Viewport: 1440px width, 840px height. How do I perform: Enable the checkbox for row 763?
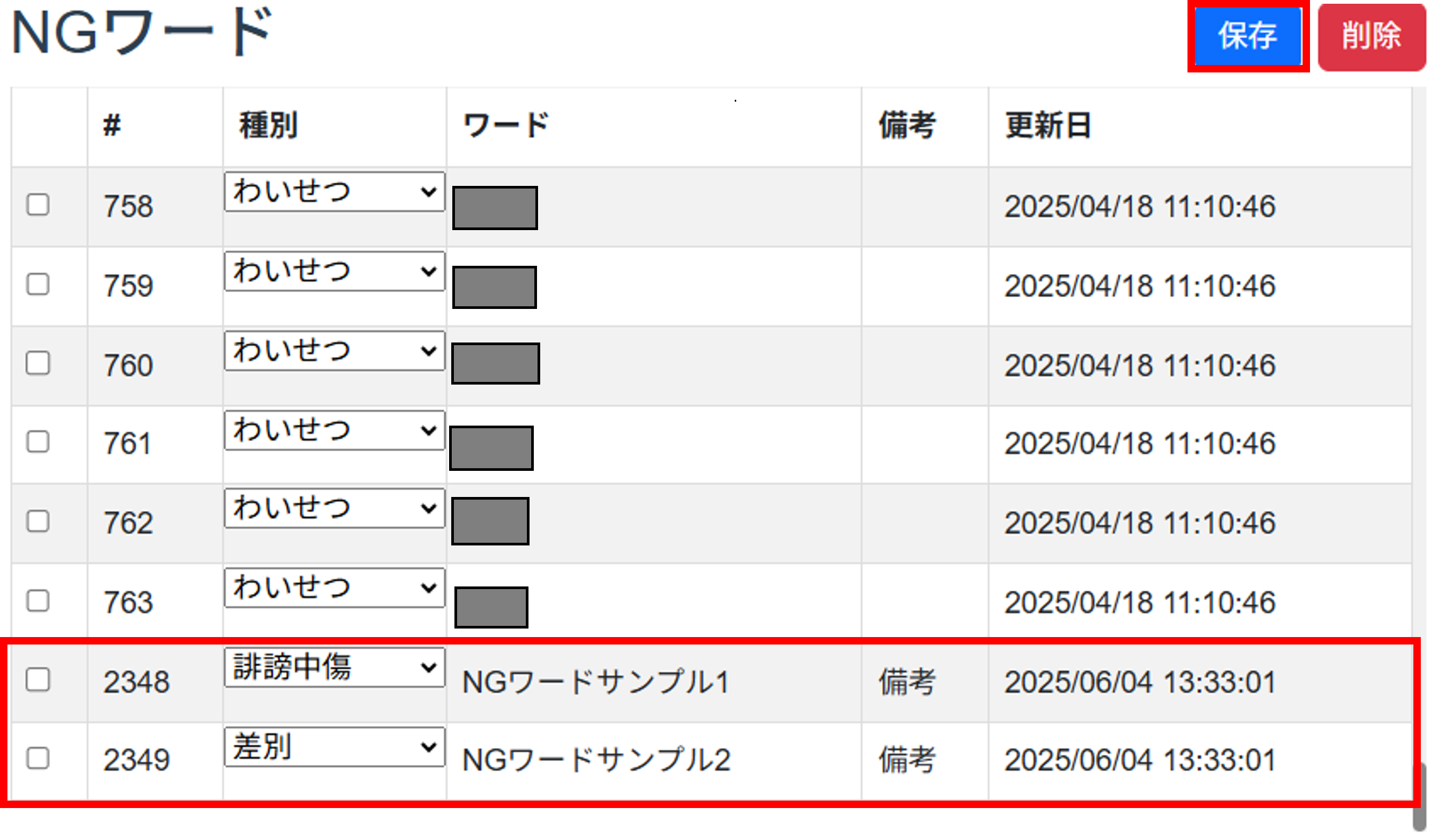[38, 601]
